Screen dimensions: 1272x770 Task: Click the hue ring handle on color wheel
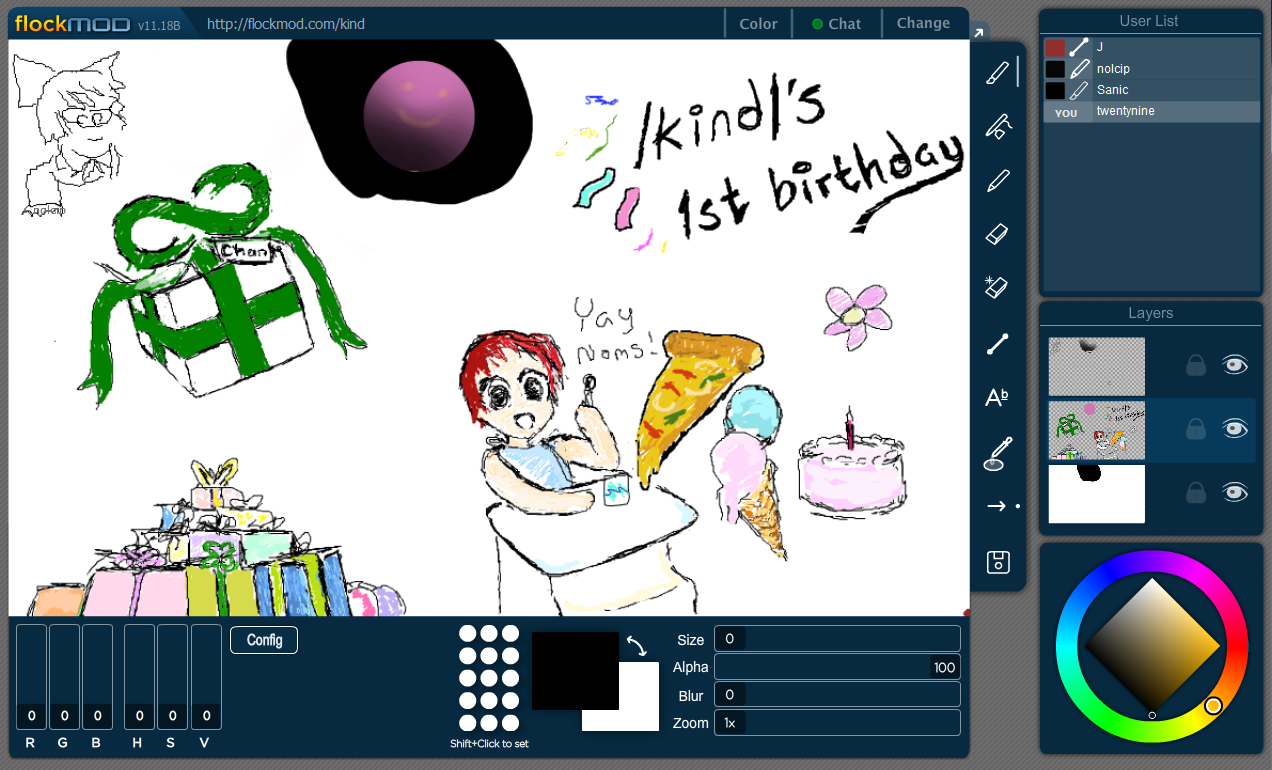(x=1213, y=706)
